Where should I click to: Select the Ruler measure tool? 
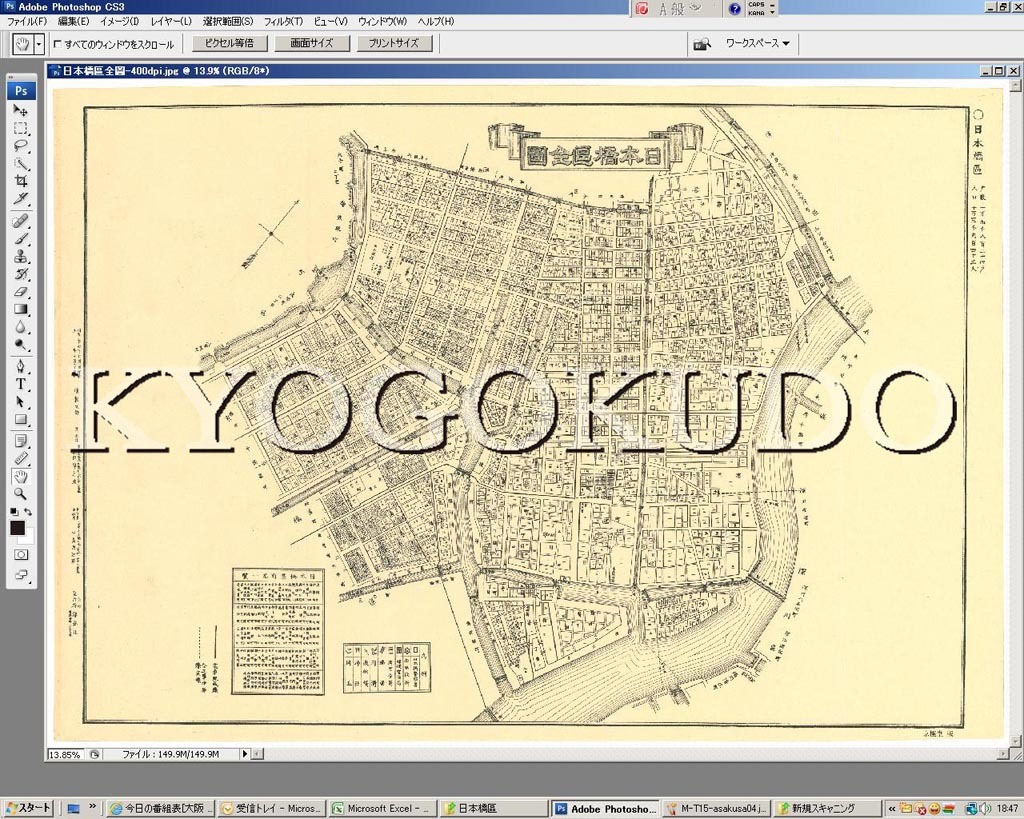click(21, 458)
